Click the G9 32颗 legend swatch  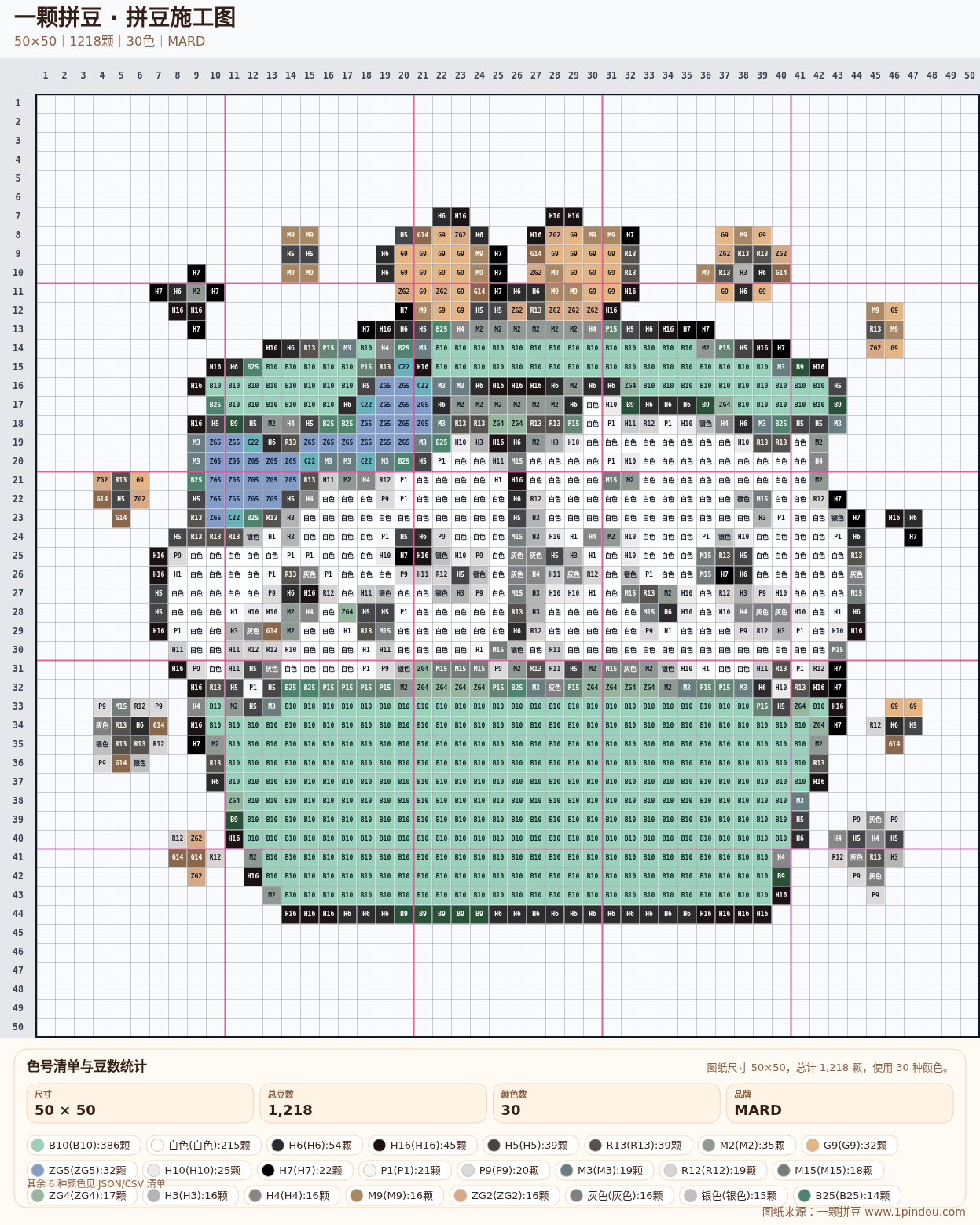pyautogui.click(x=850, y=1146)
